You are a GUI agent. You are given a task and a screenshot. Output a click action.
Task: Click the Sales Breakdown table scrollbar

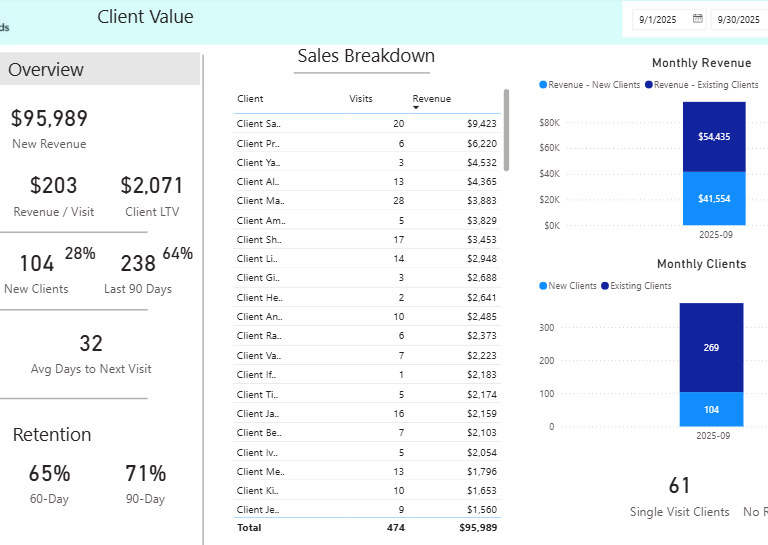pos(506,130)
